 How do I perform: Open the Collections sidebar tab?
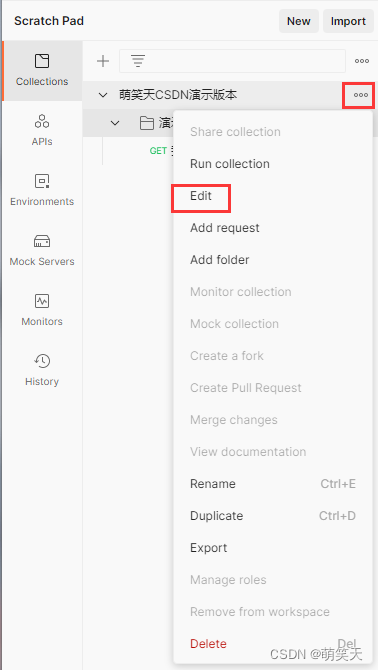point(42,71)
